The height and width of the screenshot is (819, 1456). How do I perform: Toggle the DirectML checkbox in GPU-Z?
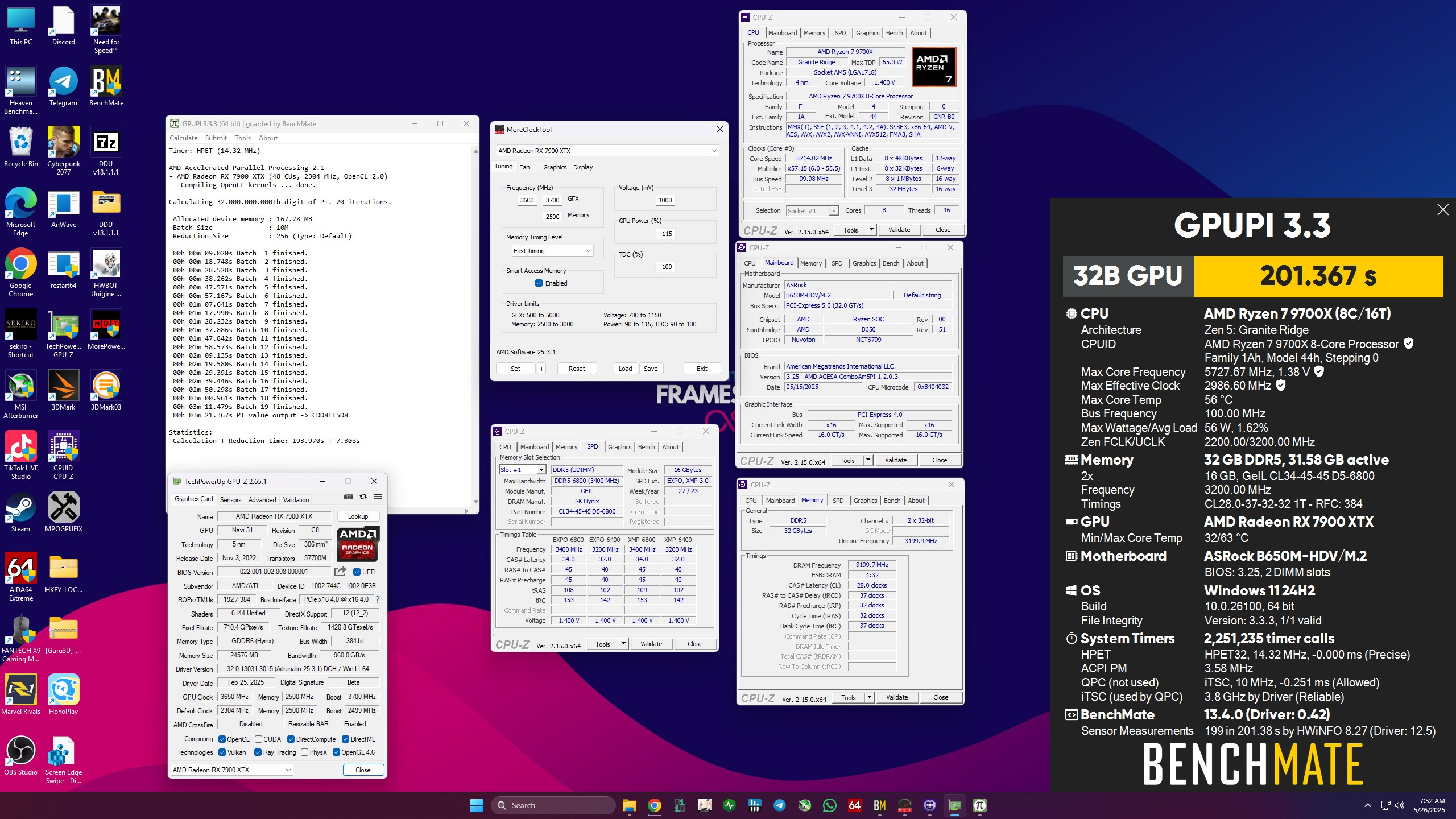click(x=345, y=739)
